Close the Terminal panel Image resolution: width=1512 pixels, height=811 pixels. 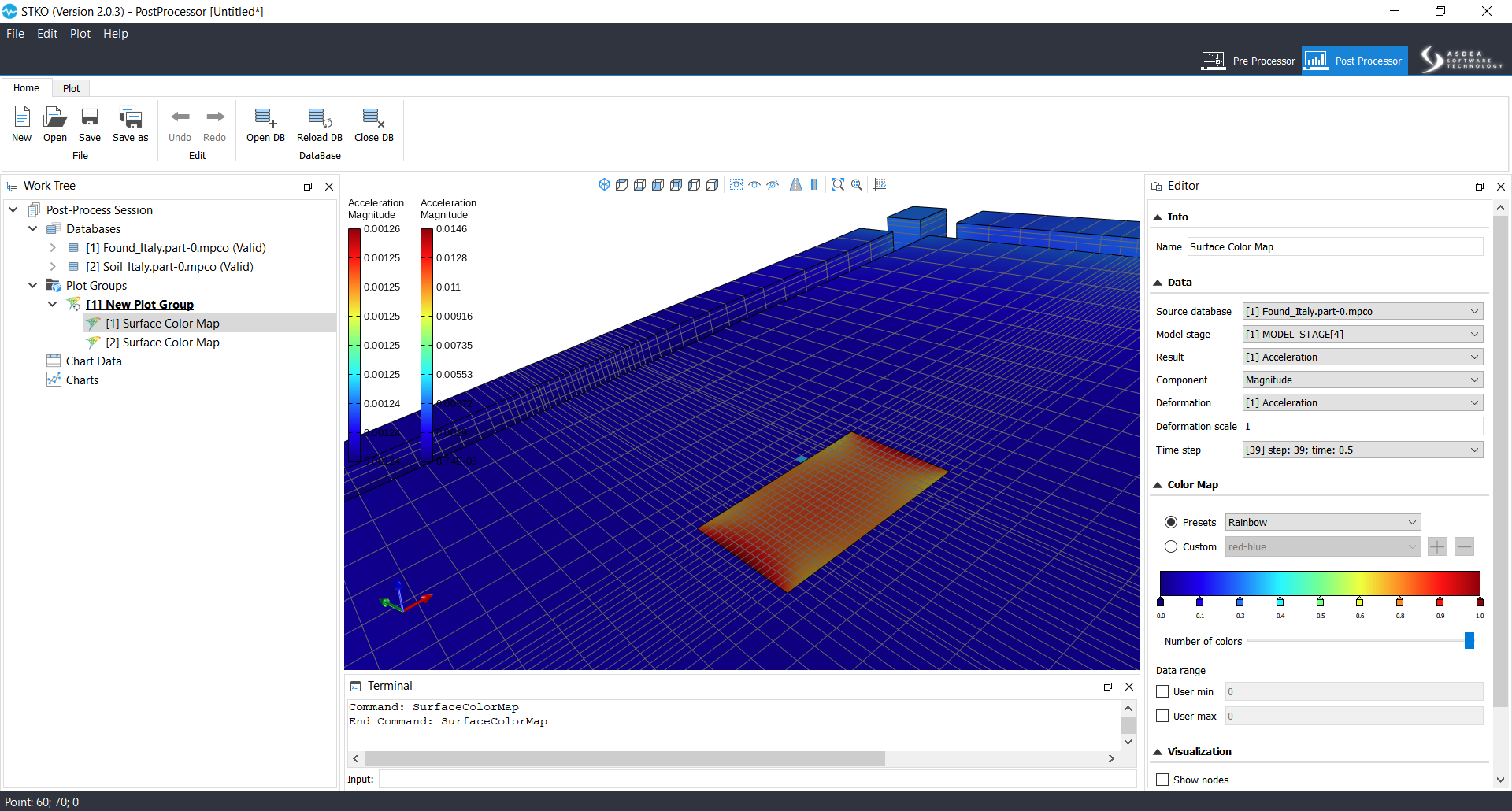(x=1129, y=687)
